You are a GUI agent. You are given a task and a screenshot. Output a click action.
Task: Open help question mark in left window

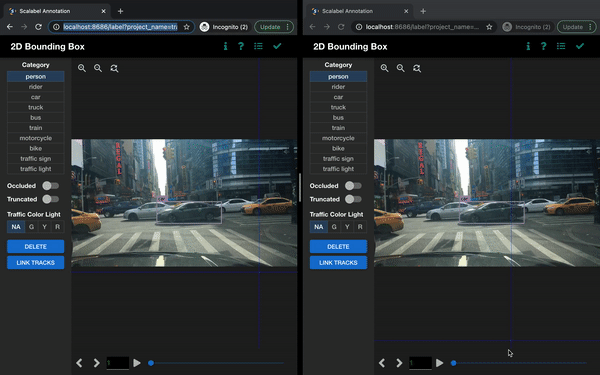[x=241, y=46]
